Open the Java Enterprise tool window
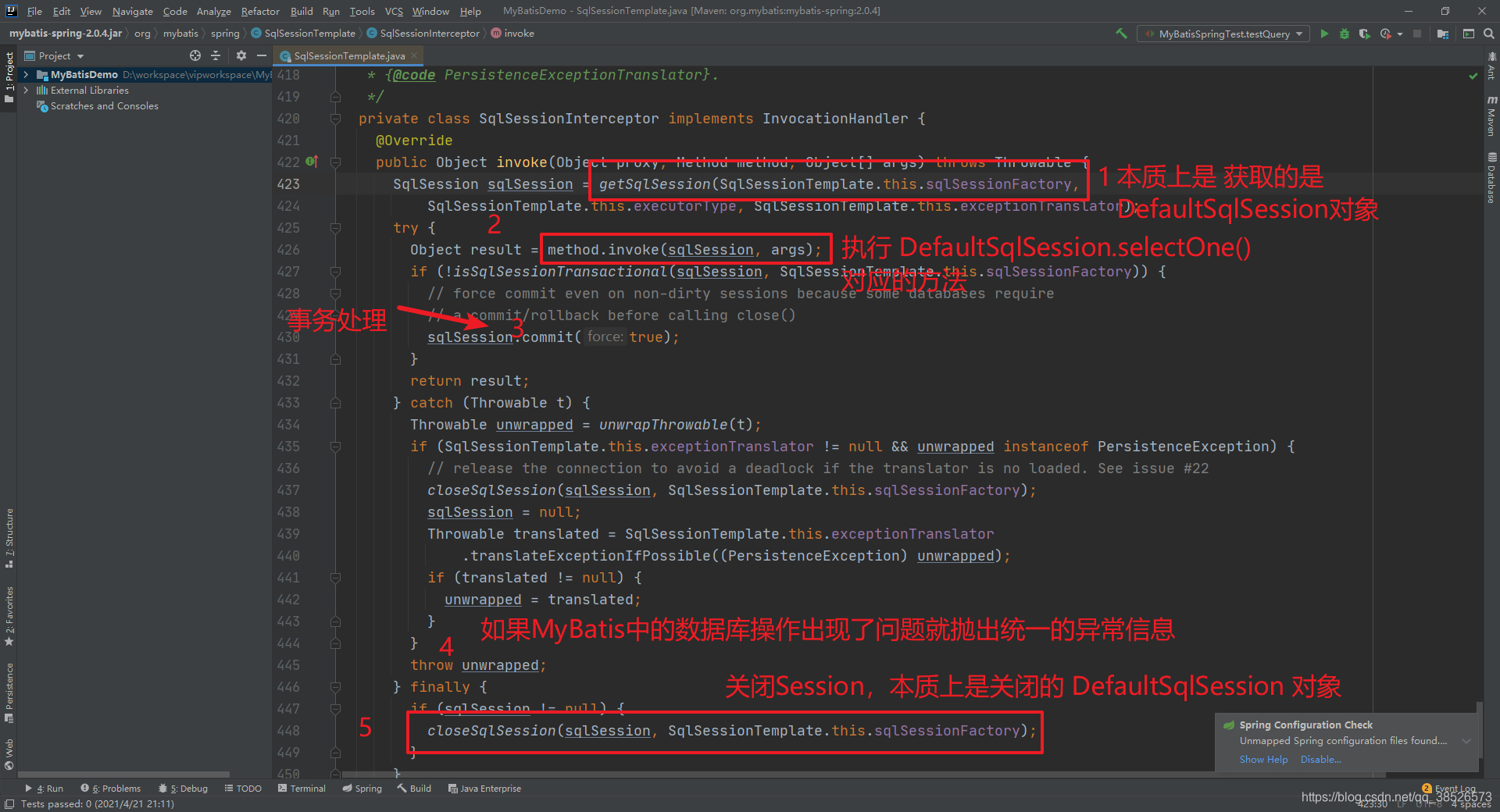 coord(484,789)
